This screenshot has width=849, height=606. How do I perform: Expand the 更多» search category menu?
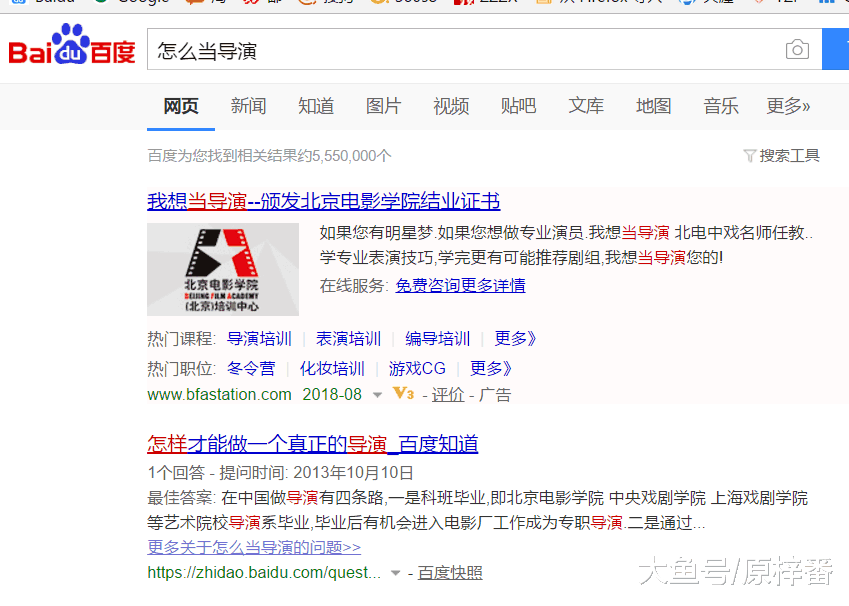click(788, 106)
